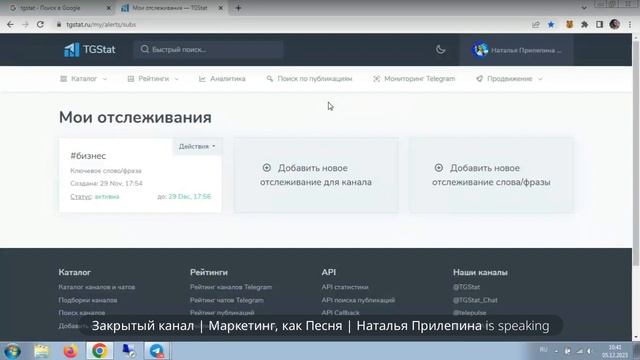
Task: Open API поиска публикаций link
Action: point(358,300)
